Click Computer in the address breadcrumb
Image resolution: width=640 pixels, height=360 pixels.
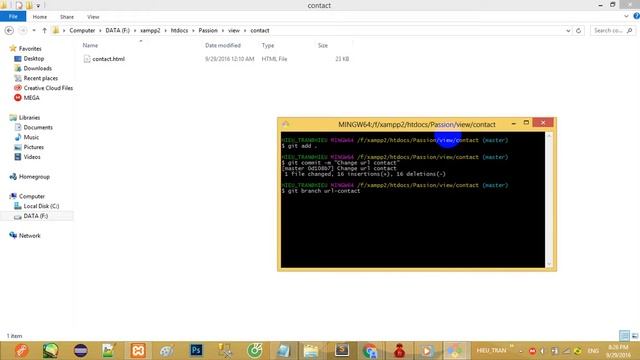click(82, 31)
